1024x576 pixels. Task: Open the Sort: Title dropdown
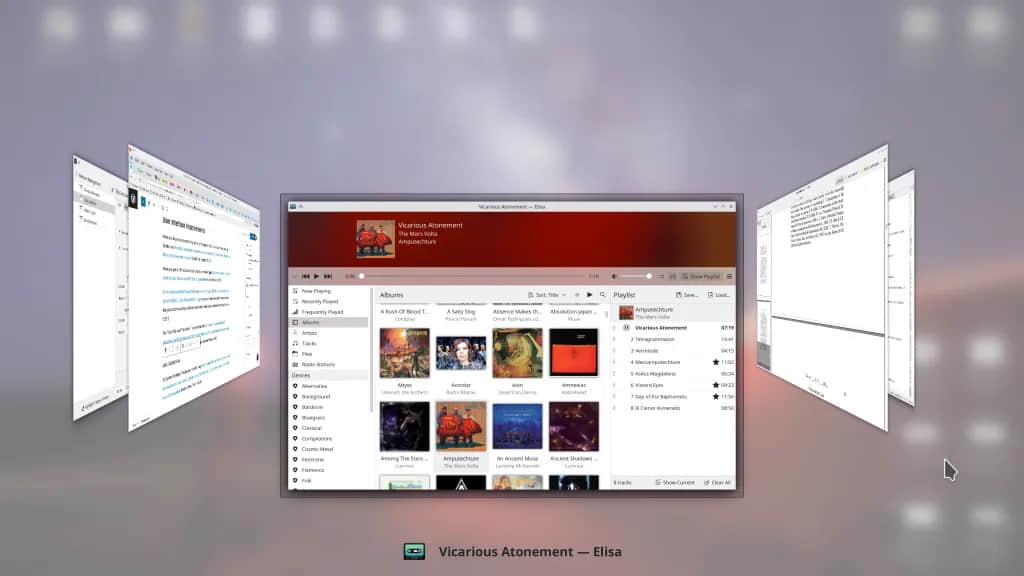point(547,295)
